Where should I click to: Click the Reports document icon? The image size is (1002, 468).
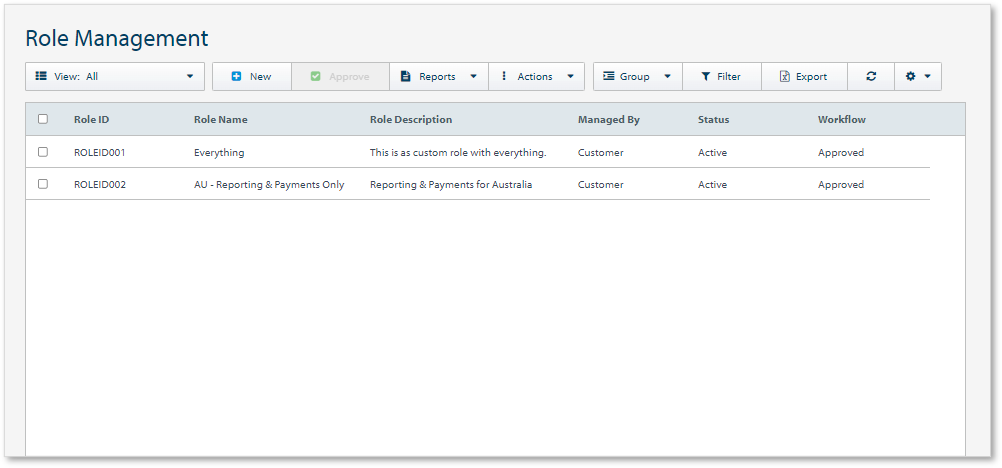(405, 77)
